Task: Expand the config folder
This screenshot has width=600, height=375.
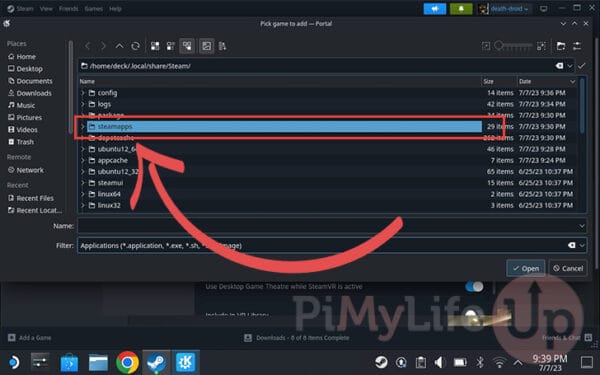Action: pyautogui.click(x=83, y=93)
